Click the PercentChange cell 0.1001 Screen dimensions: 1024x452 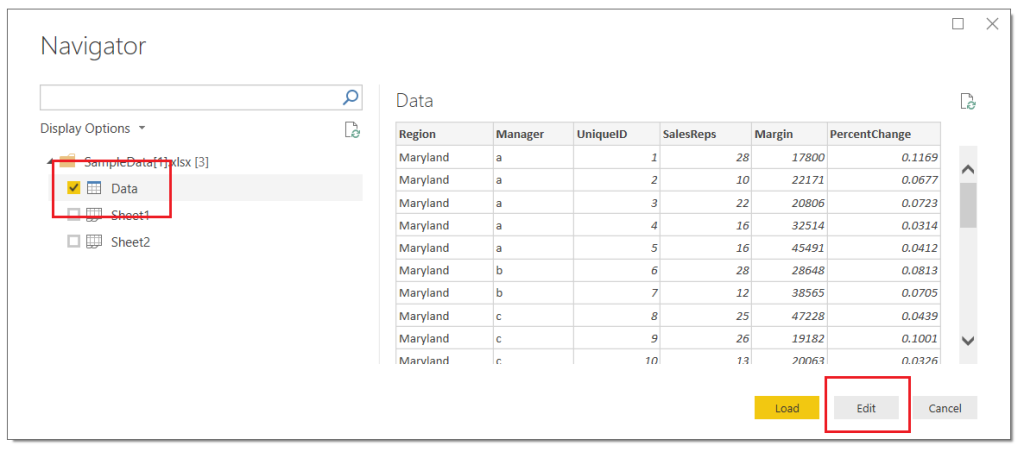884,338
